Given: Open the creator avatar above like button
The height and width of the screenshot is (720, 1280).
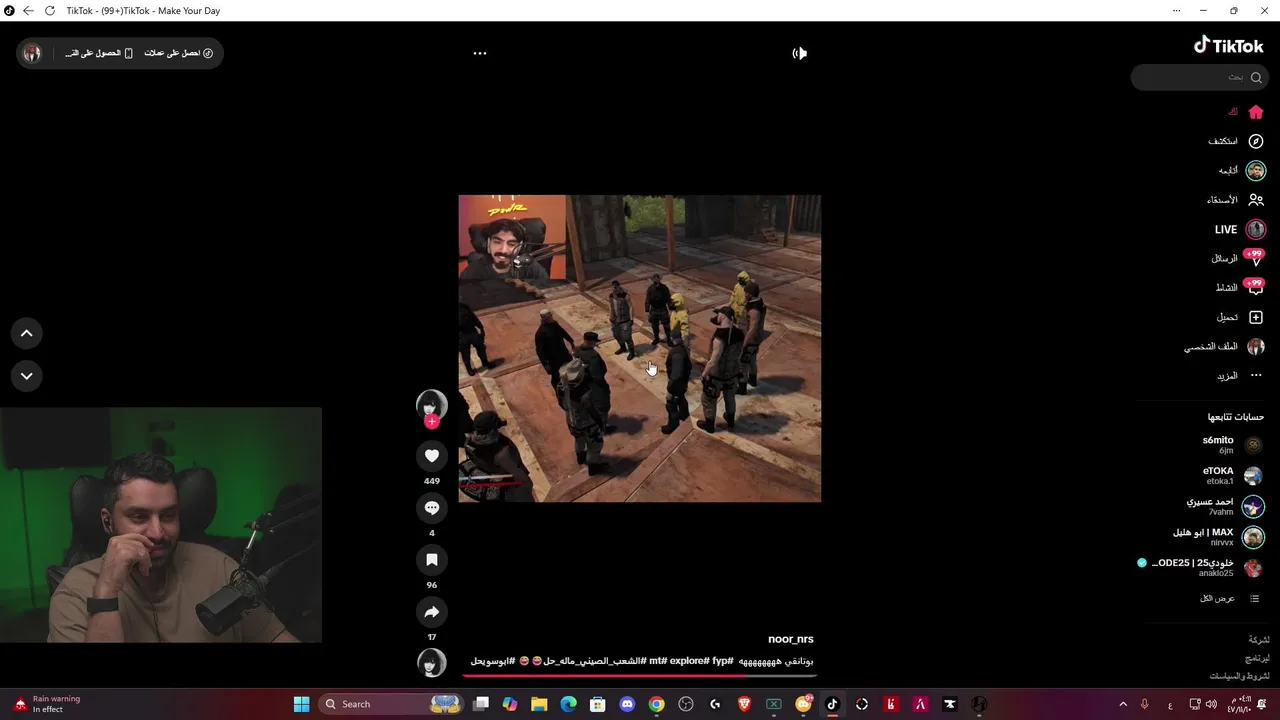Looking at the screenshot, I should click(432, 404).
